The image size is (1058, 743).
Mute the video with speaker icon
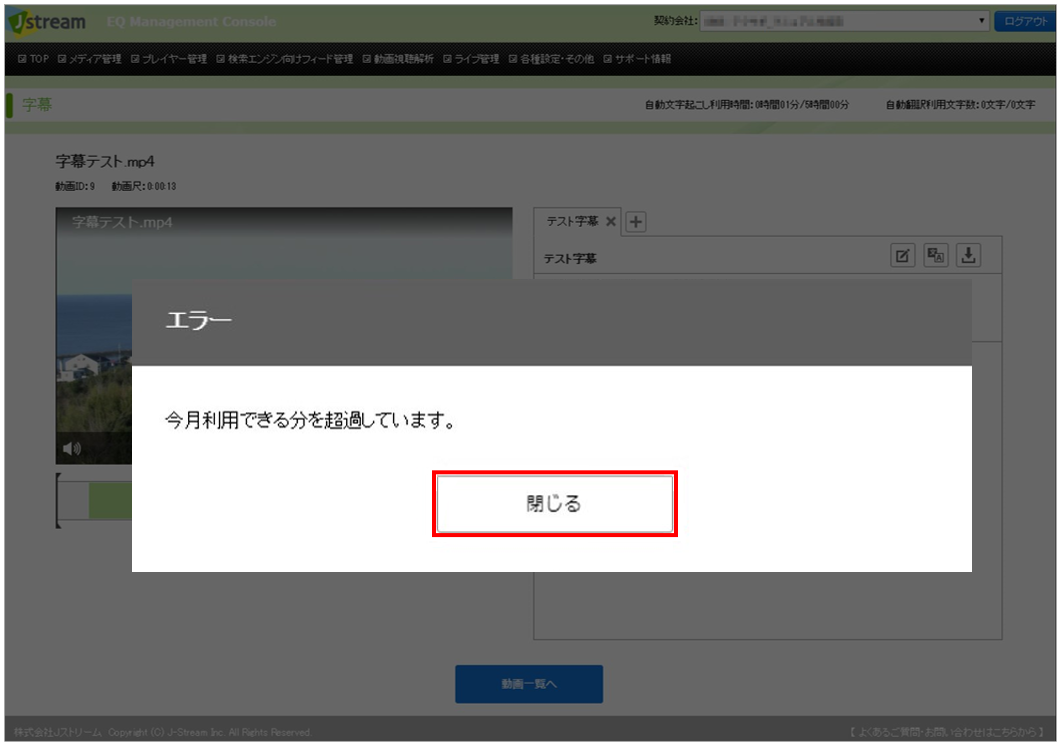72,448
